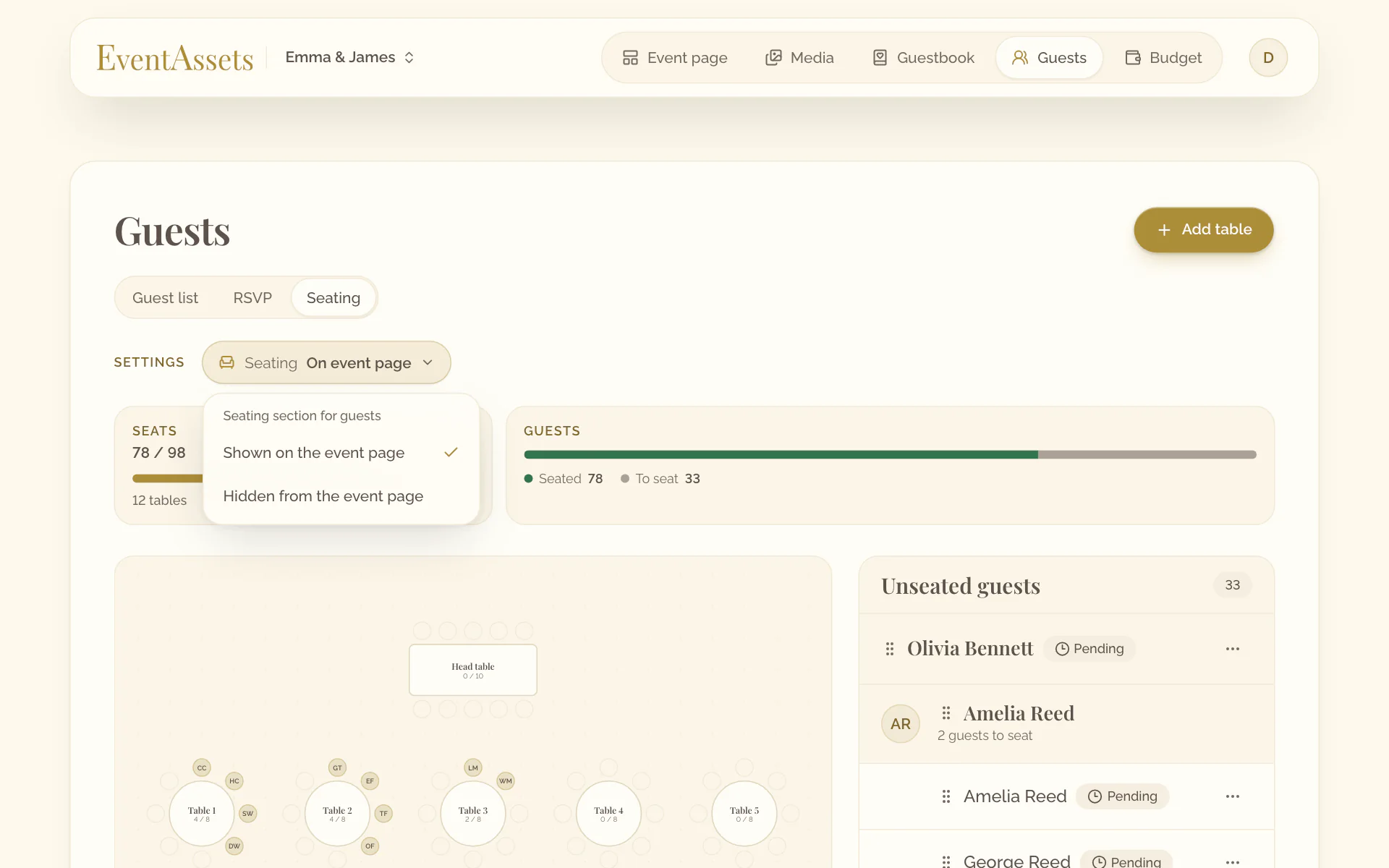Click the DW seat at Table 1
The height and width of the screenshot is (868, 1389).
pos(234,846)
